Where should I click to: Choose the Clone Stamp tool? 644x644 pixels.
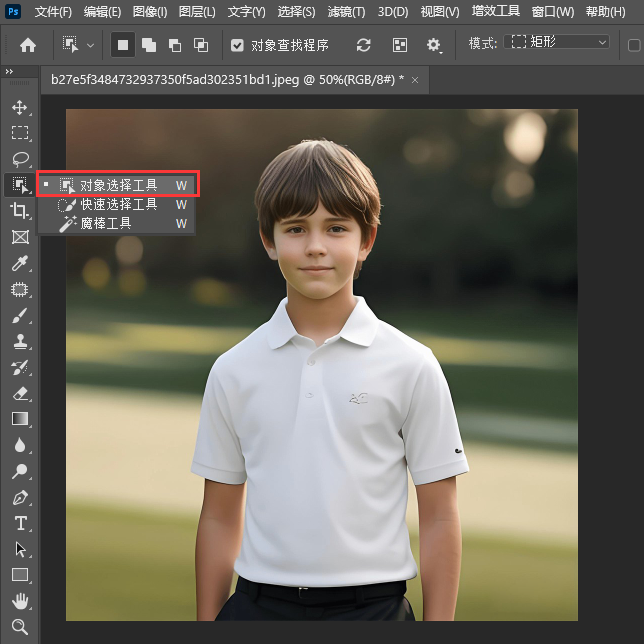20,341
